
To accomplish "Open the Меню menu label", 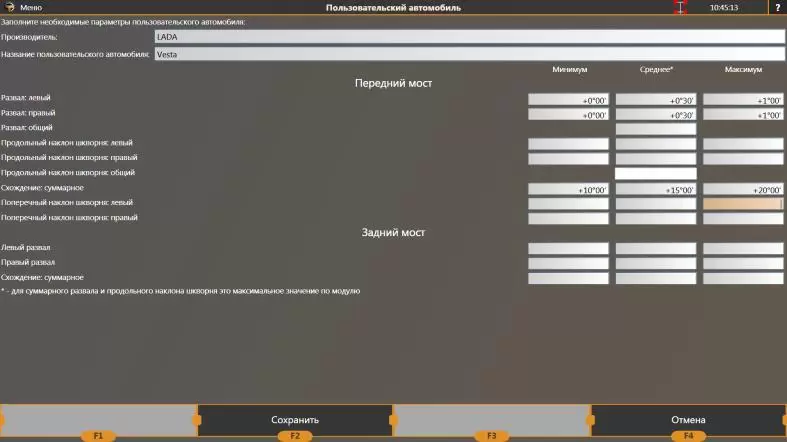I will (x=31, y=8).
